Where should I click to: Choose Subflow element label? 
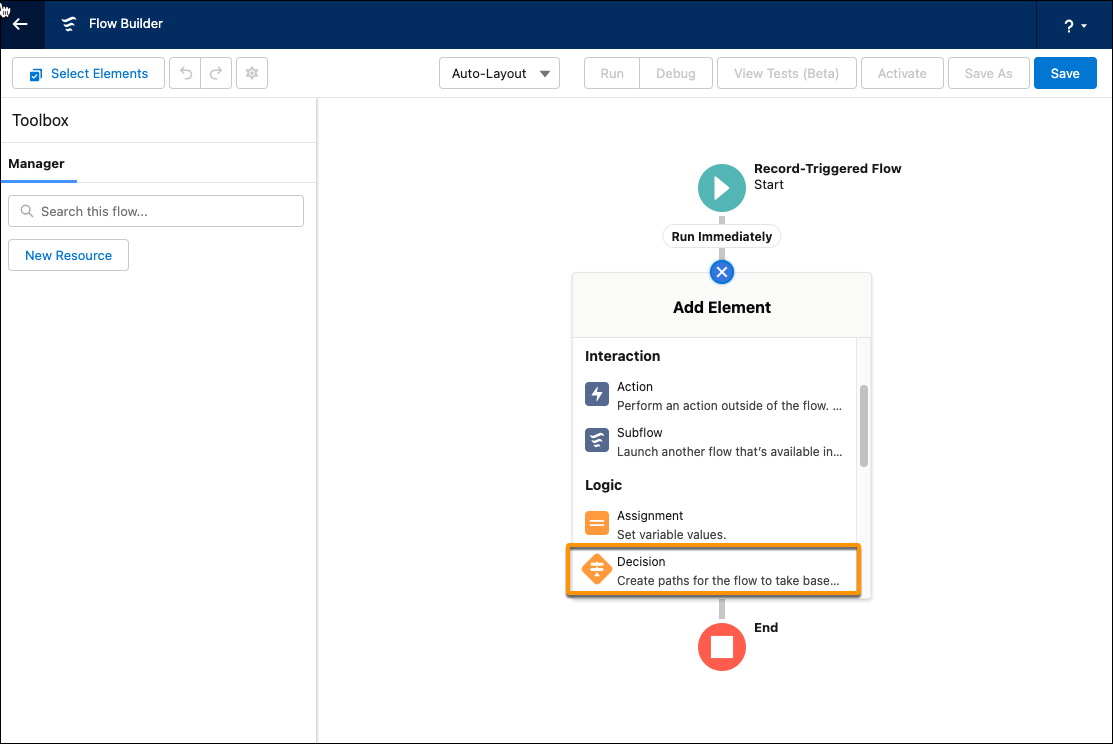(640, 432)
